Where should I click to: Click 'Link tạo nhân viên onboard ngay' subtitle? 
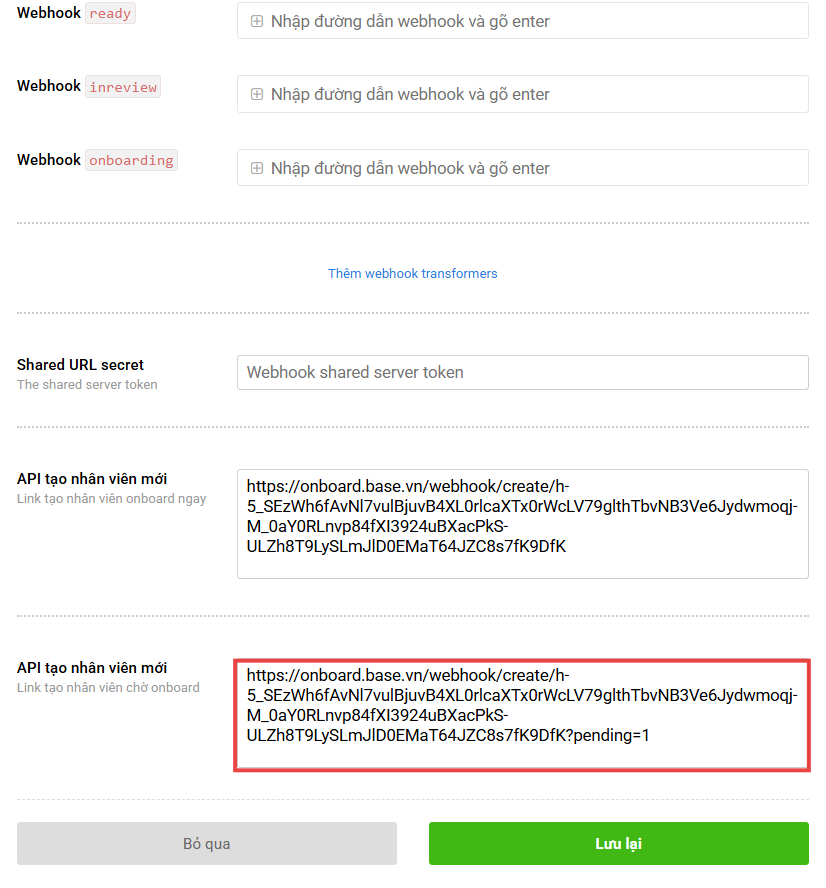(x=112, y=498)
